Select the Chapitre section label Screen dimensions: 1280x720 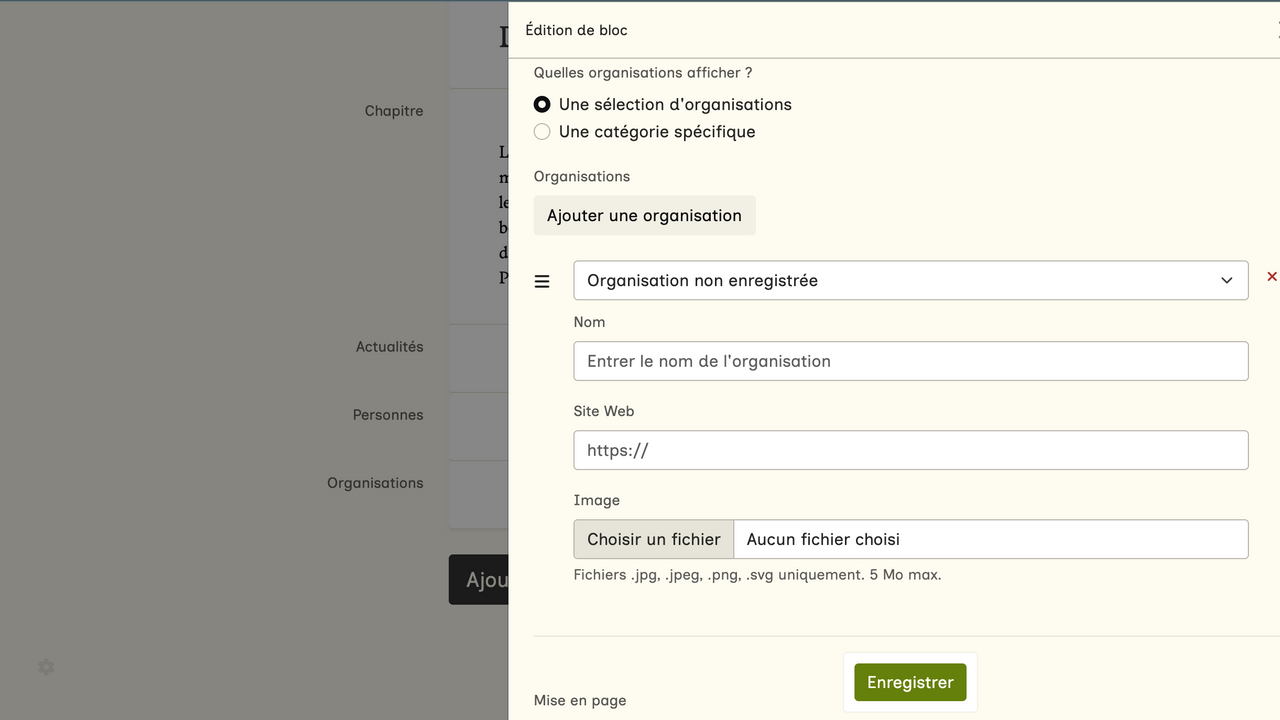(394, 111)
